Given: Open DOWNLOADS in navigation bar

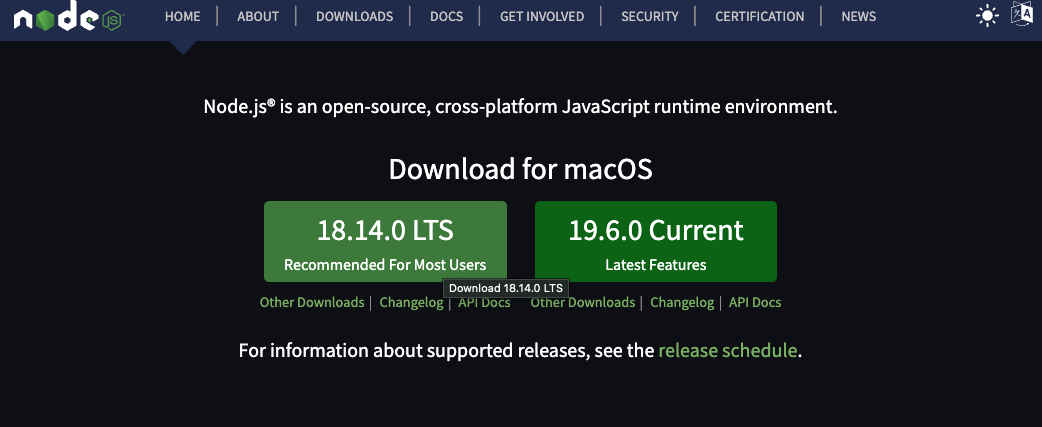Looking at the screenshot, I should point(354,17).
